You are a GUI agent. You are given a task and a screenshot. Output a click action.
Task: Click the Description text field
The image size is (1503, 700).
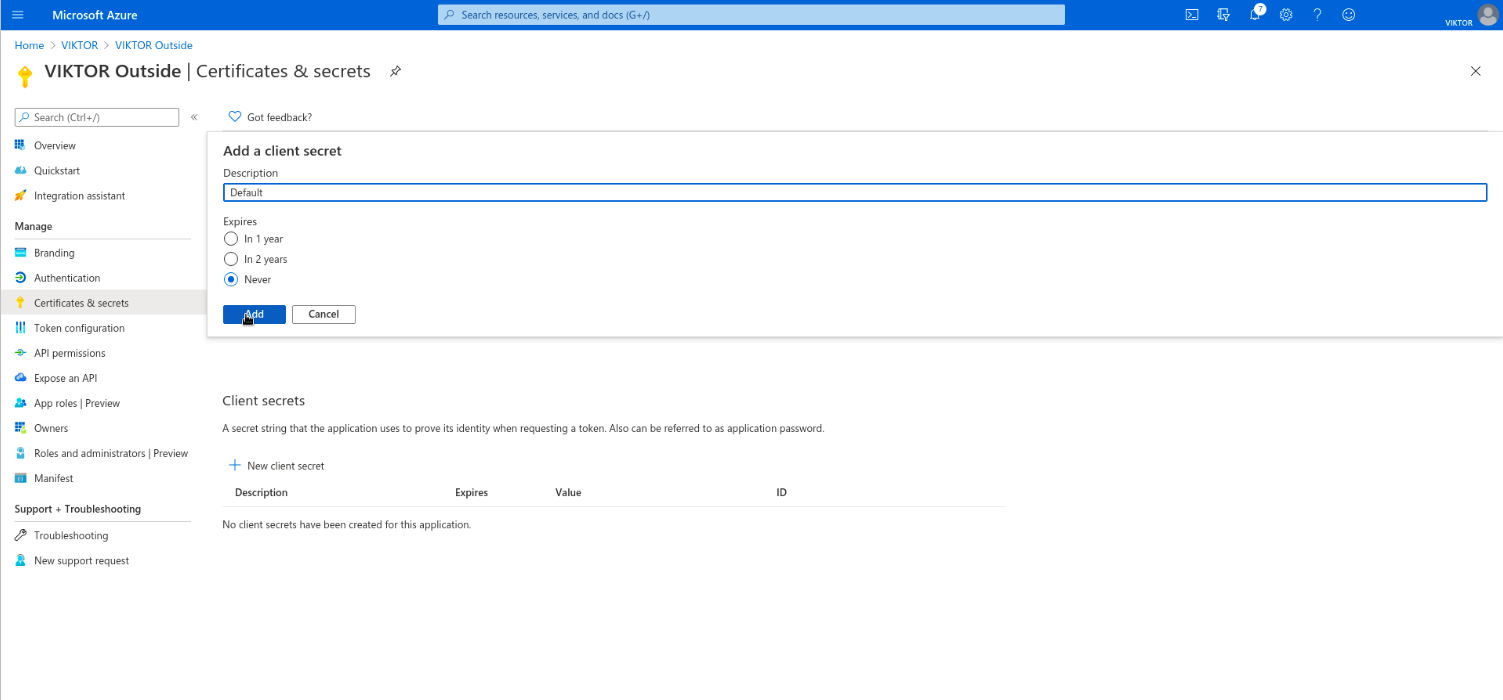854,192
